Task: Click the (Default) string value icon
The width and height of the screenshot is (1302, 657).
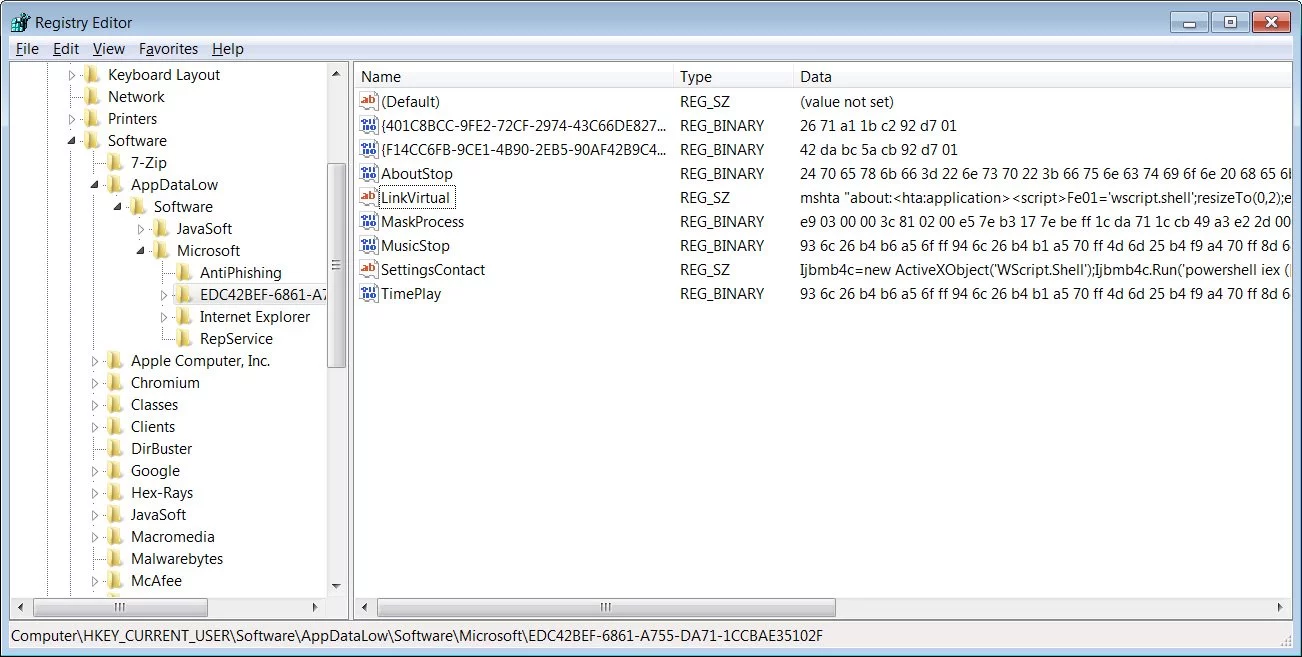Action: [369, 102]
